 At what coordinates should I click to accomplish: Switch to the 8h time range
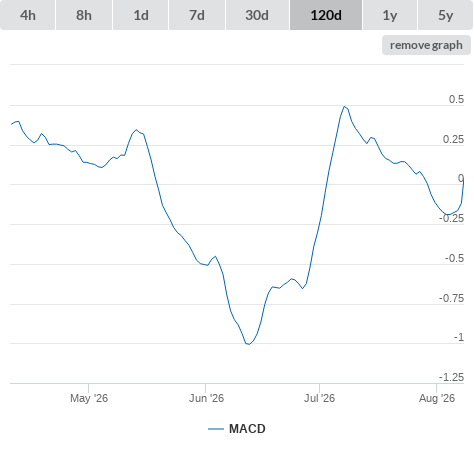click(x=84, y=15)
